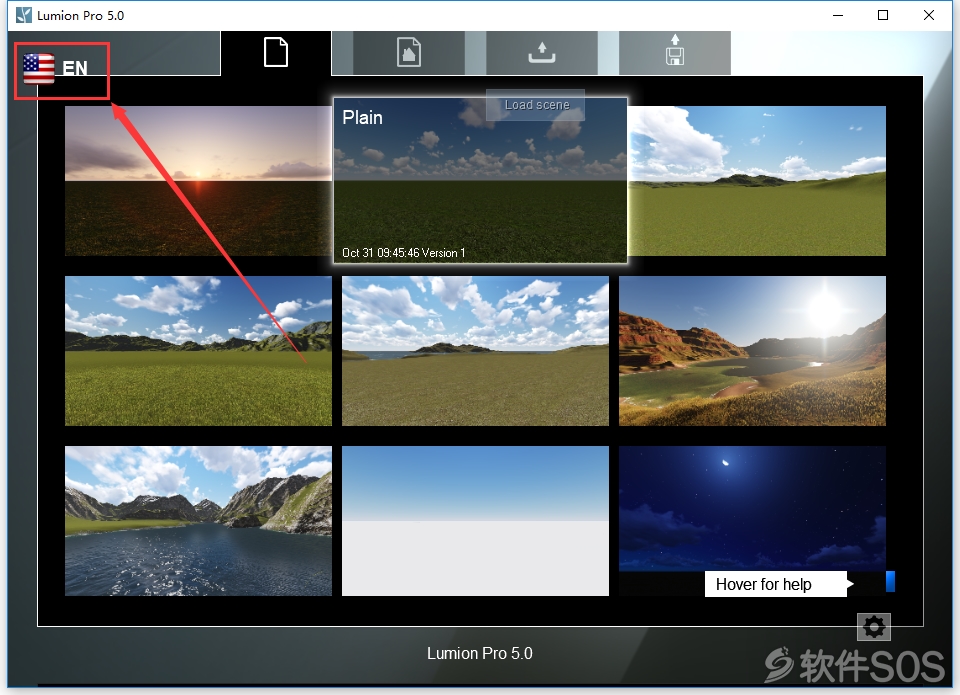Open the Load scene tab
Screen dimensions: 960x695
tap(542, 53)
